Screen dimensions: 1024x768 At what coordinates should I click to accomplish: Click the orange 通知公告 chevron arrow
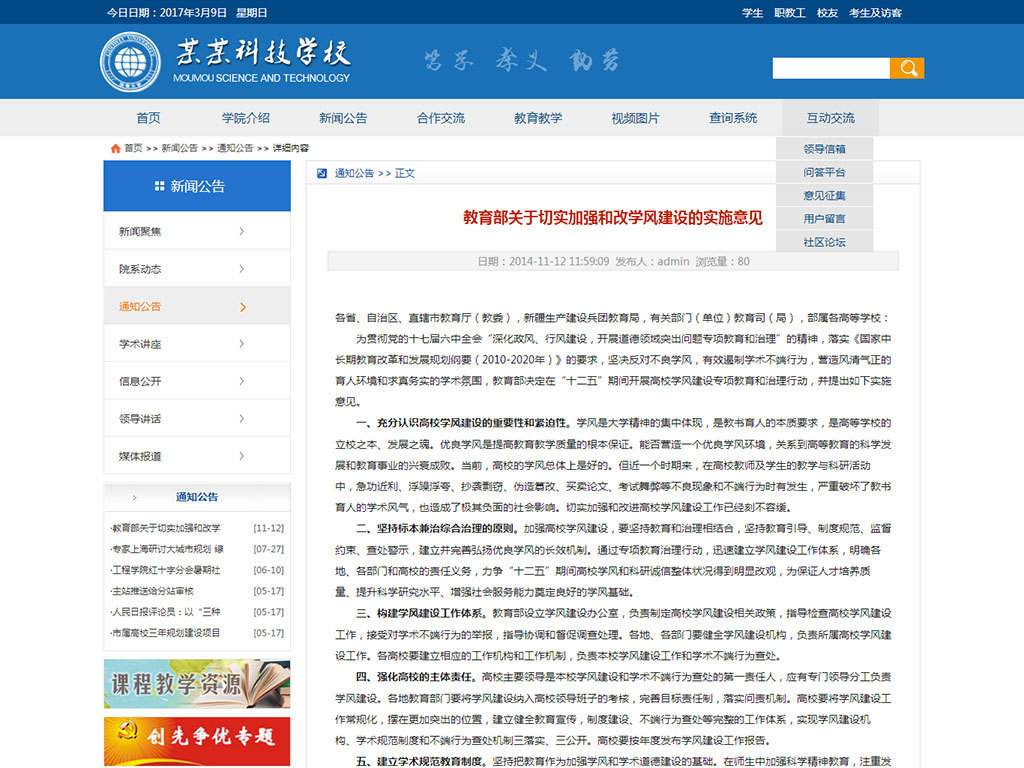(x=243, y=307)
